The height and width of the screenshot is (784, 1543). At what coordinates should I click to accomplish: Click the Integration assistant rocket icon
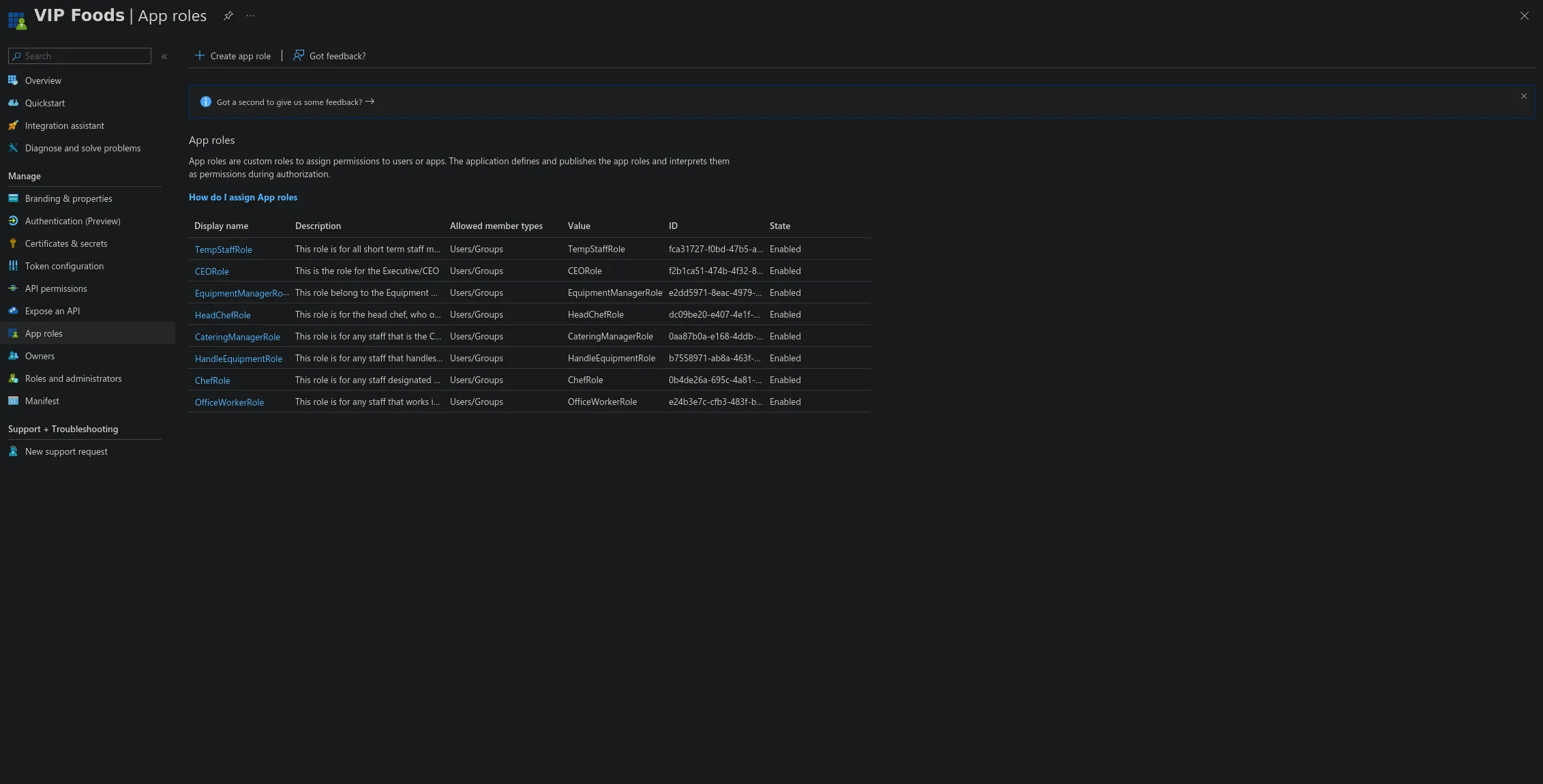point(13,125)
